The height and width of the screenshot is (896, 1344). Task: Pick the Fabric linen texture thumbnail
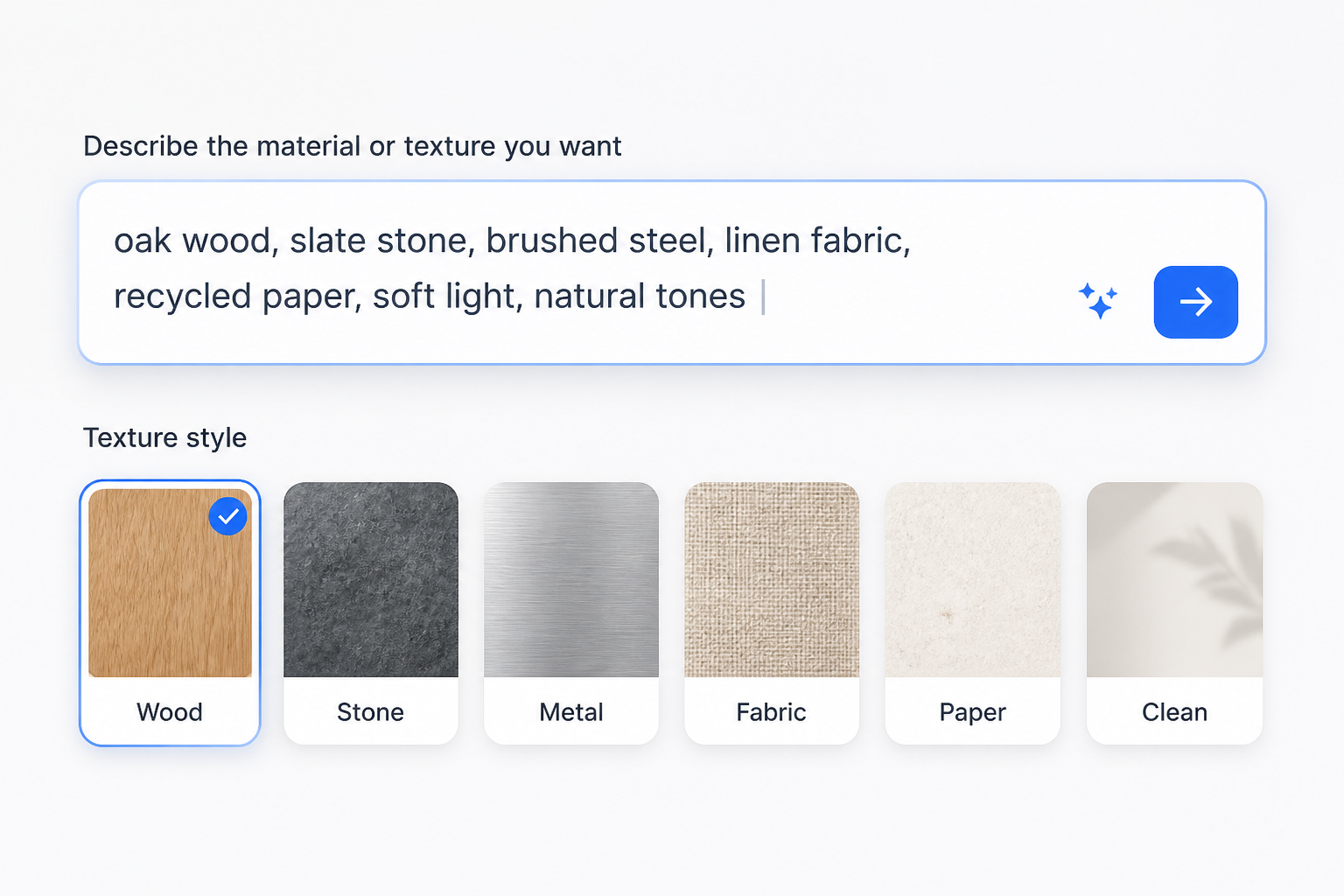click(772, 579)
